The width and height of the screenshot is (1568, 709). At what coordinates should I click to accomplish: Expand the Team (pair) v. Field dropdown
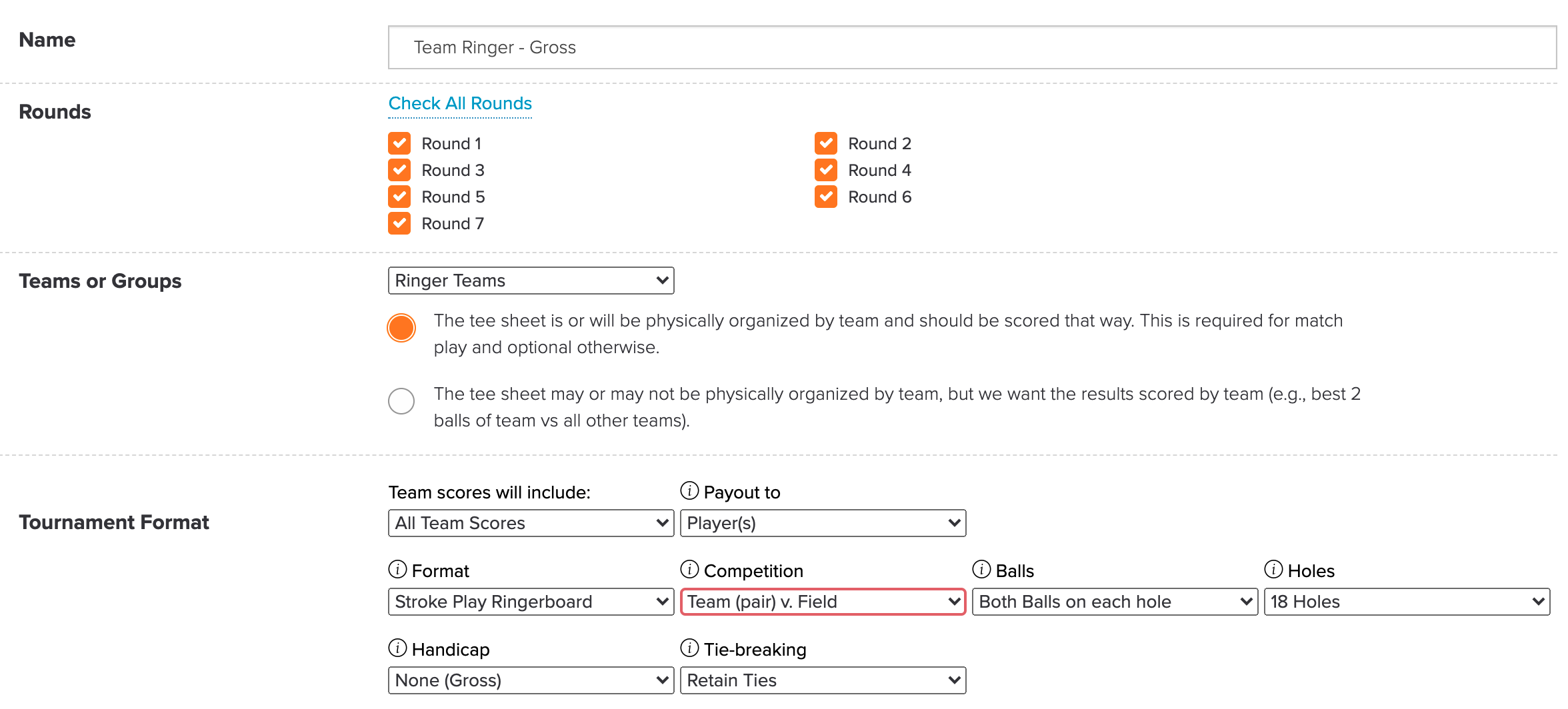[823, 602]
